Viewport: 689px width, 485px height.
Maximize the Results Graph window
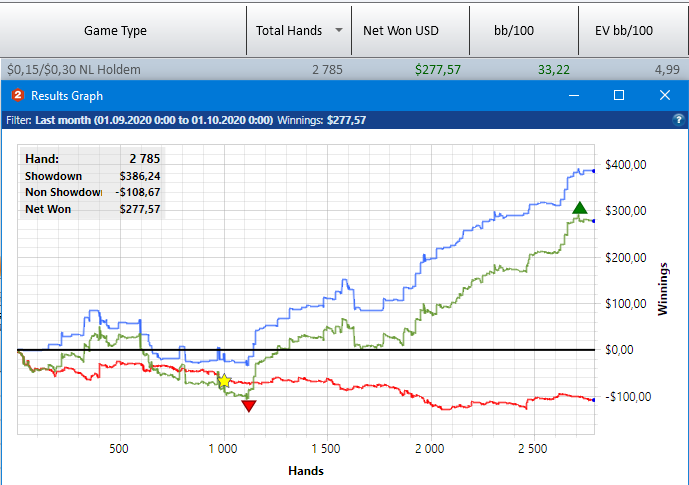[619, 95]
